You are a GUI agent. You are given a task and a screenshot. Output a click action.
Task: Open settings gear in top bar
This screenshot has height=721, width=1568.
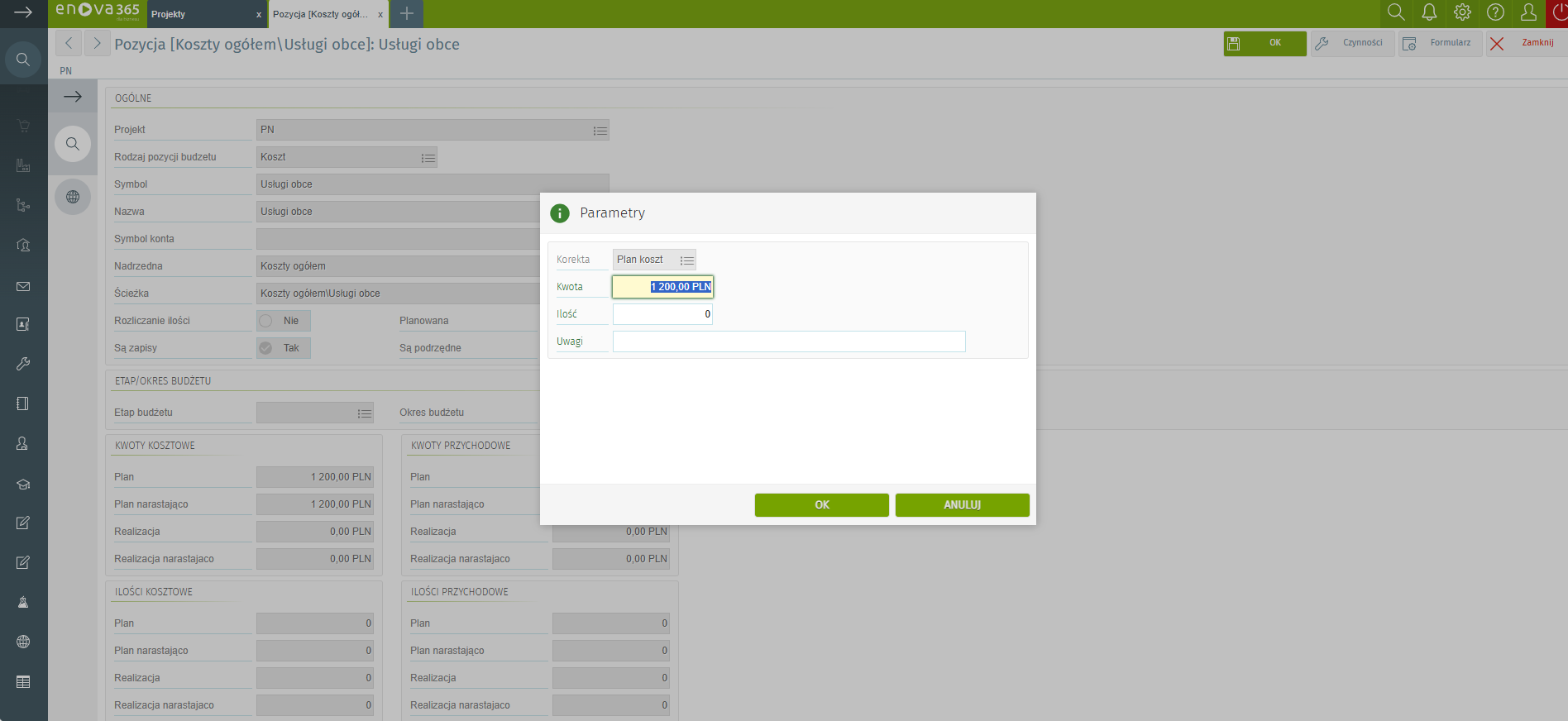(1462, 12)
